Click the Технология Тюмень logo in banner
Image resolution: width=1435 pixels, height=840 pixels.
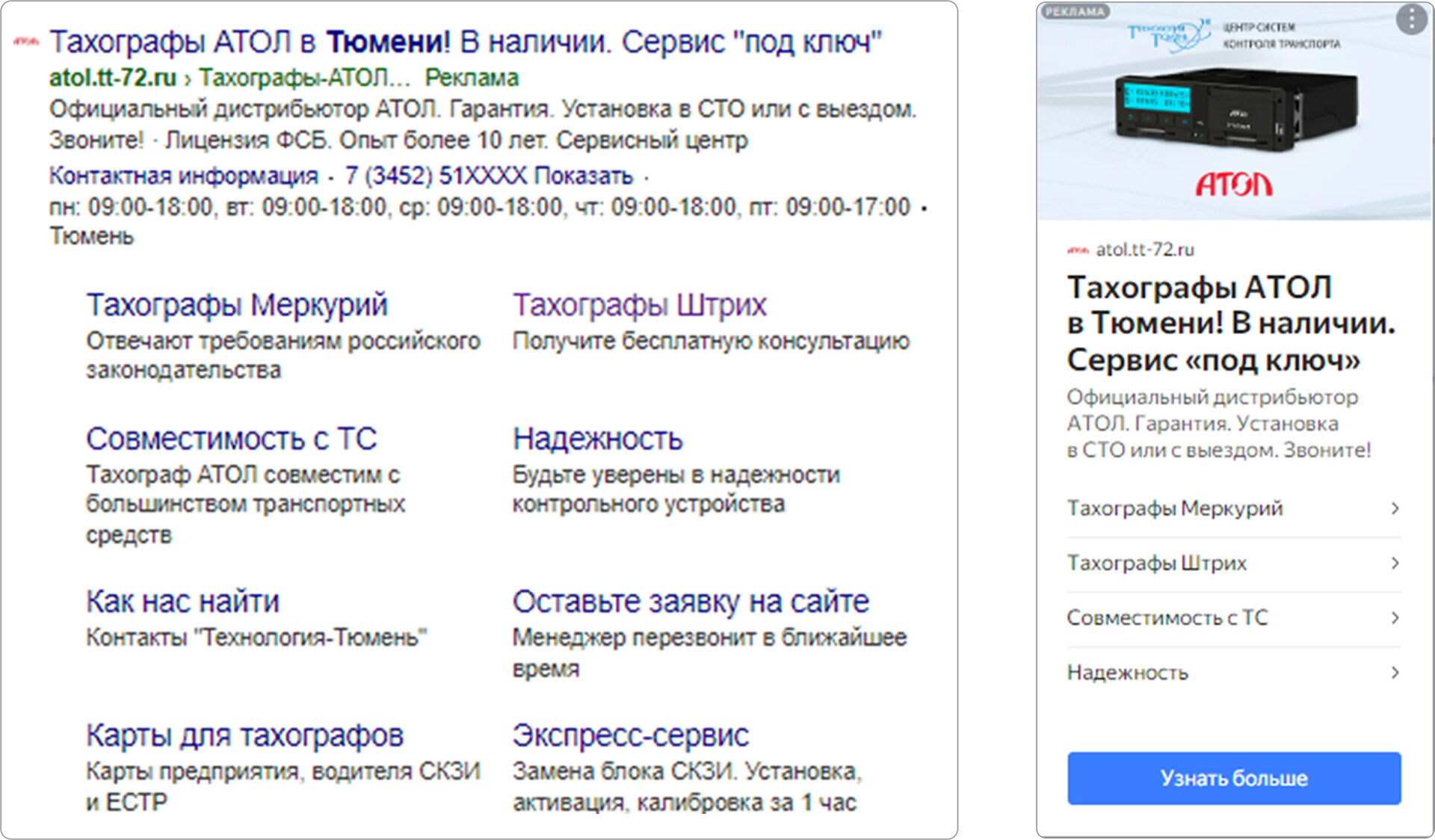(1169, 35)
